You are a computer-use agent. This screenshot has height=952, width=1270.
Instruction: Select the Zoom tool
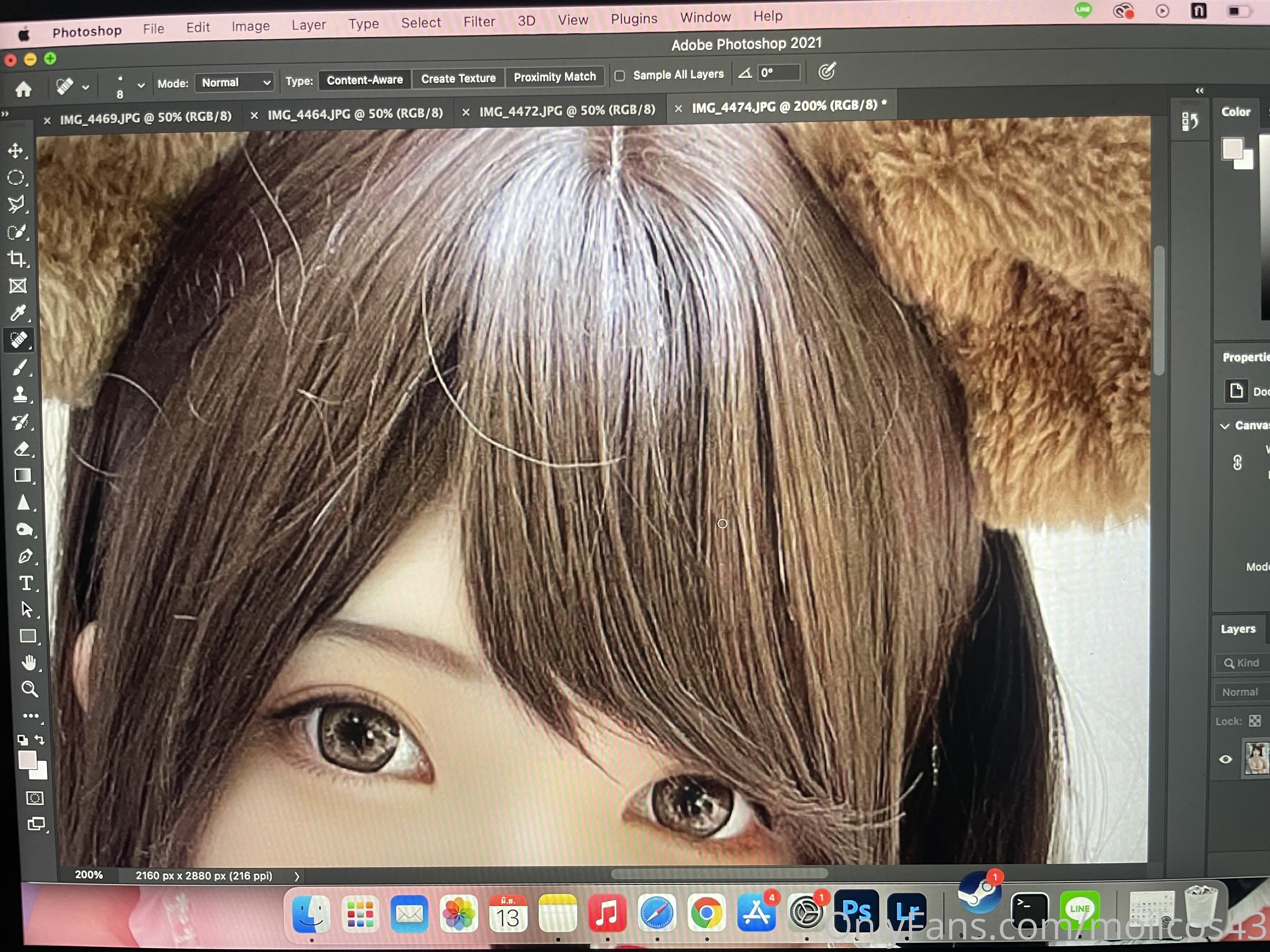(29, 689)
